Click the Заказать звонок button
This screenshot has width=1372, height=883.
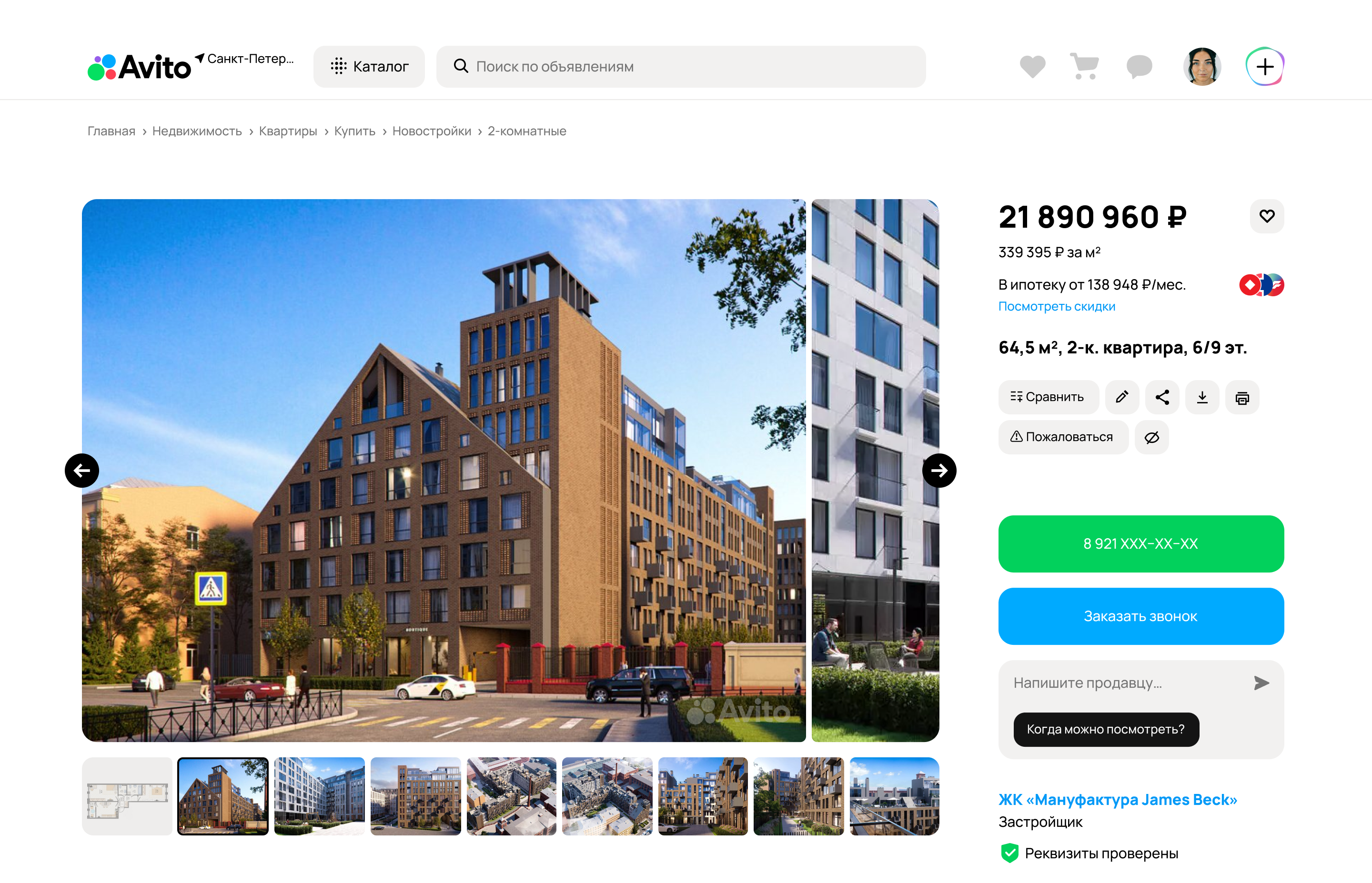pos(1140,616)
